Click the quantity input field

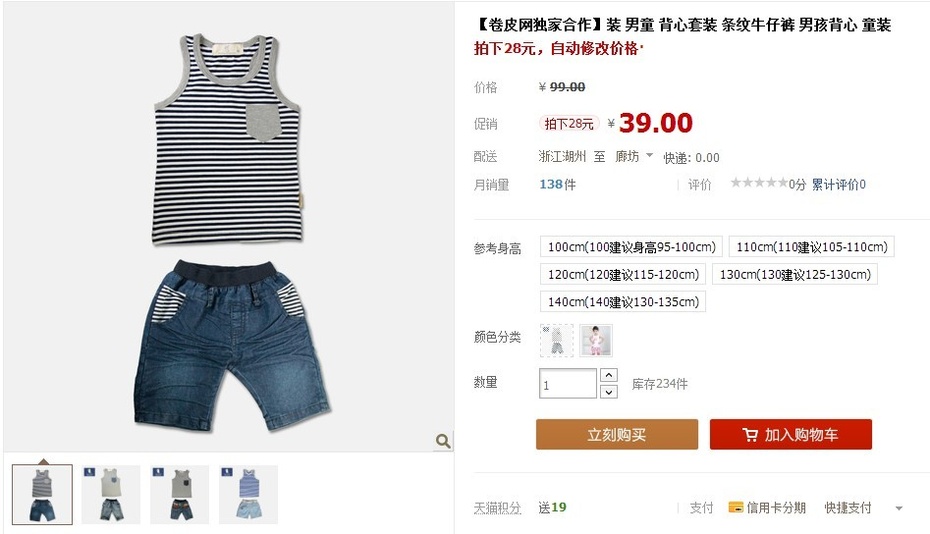[568, 383]
